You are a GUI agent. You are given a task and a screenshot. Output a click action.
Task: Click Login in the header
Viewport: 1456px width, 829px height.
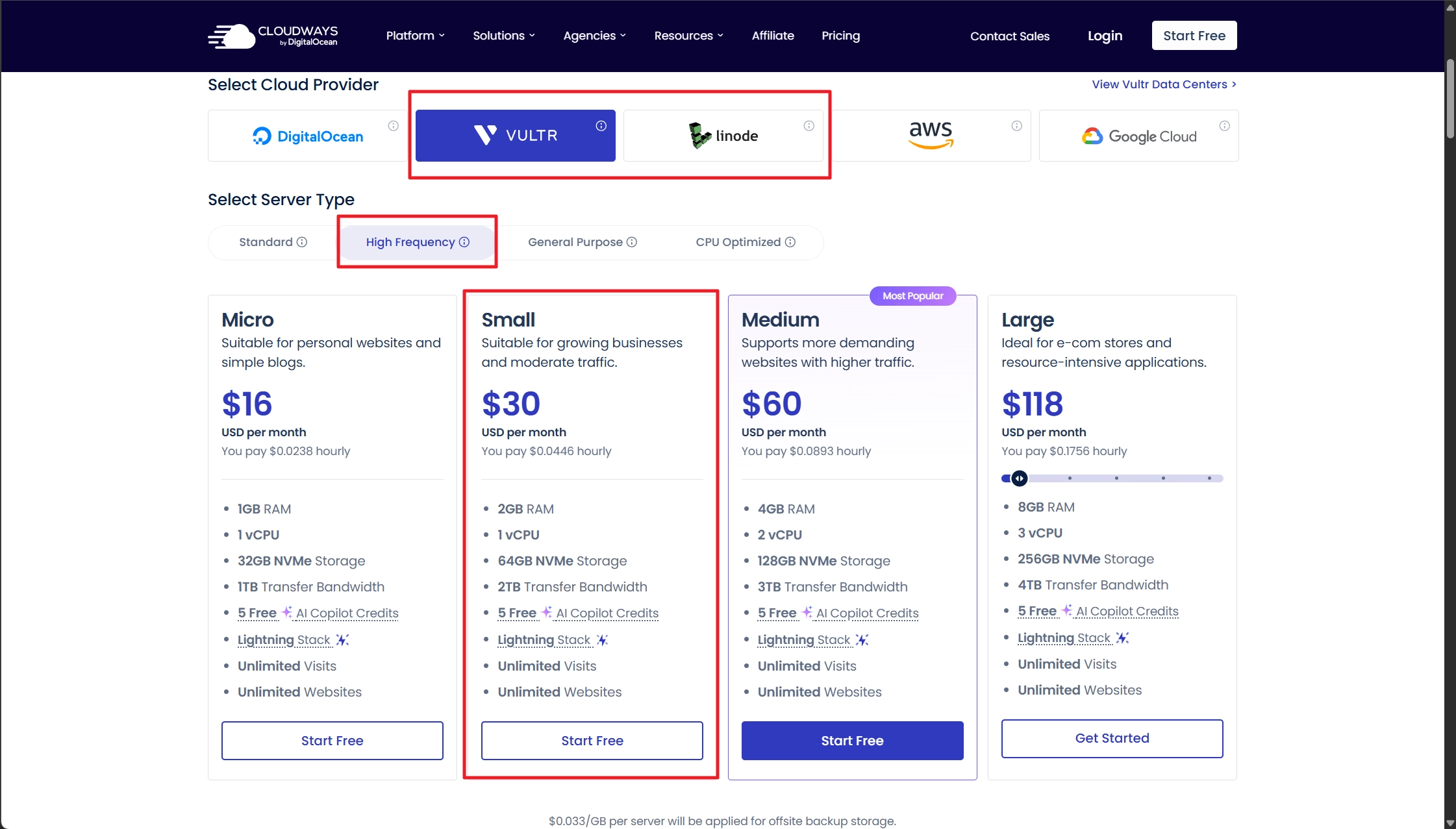pos(1105,36)
